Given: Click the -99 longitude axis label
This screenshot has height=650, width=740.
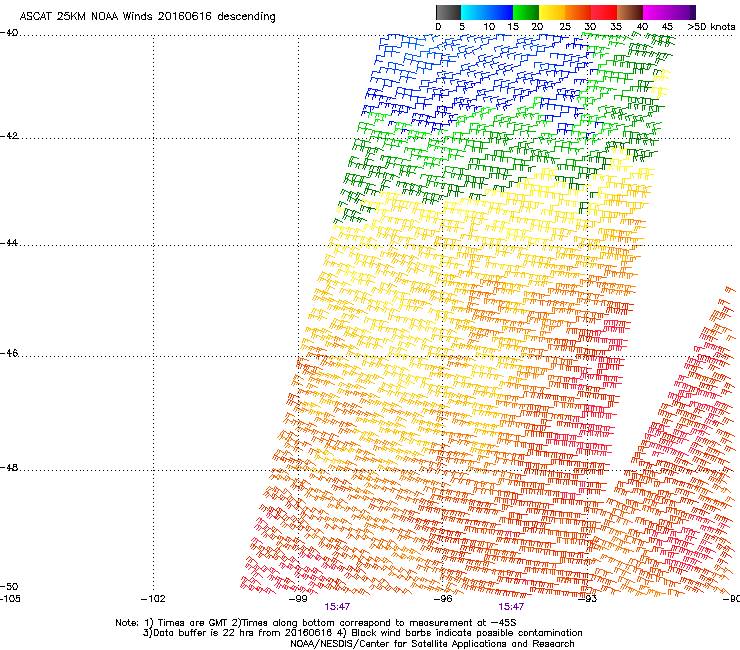Looking at the screenshot, I should 298,599.
